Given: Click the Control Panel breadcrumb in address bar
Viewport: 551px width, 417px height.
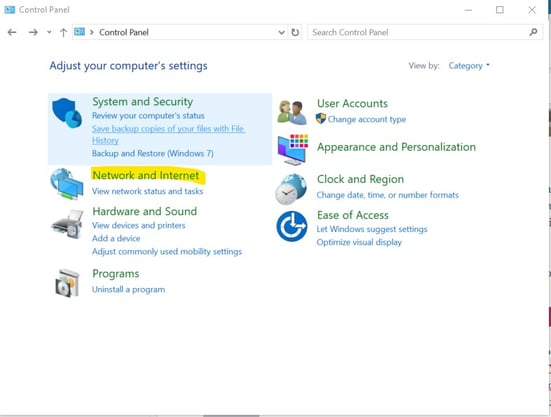Looking at the screenshot, I should point(124,32).
